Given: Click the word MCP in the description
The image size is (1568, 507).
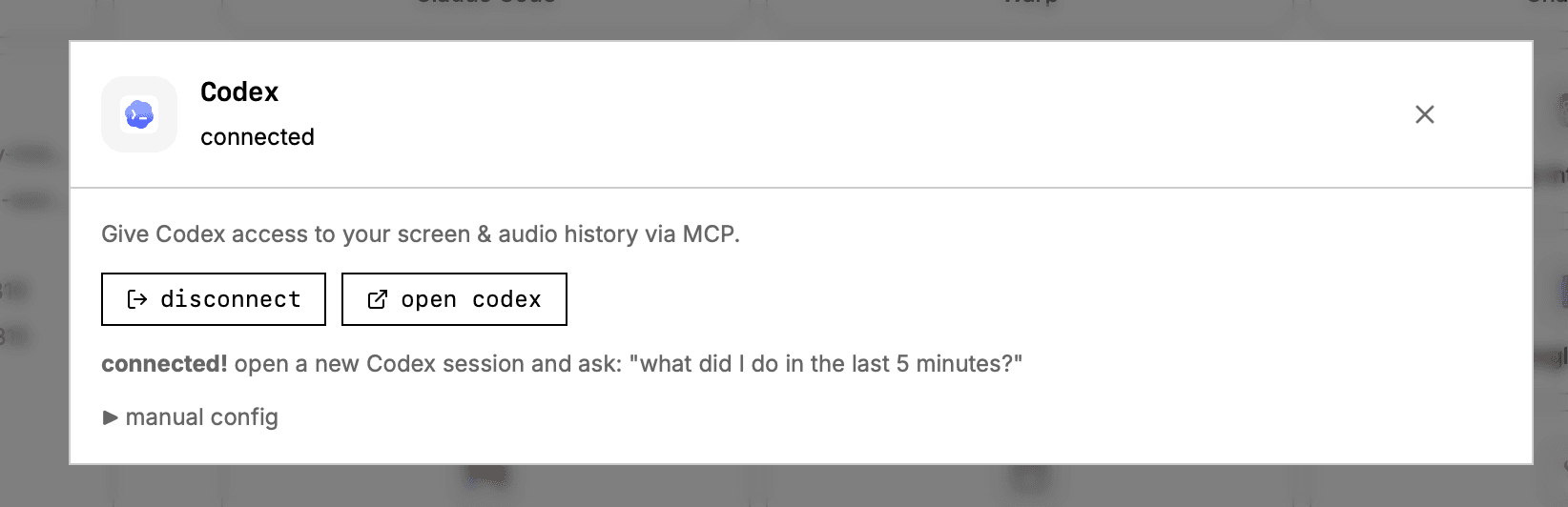Looking at the screenshot, I should click(x=711, y=234).
